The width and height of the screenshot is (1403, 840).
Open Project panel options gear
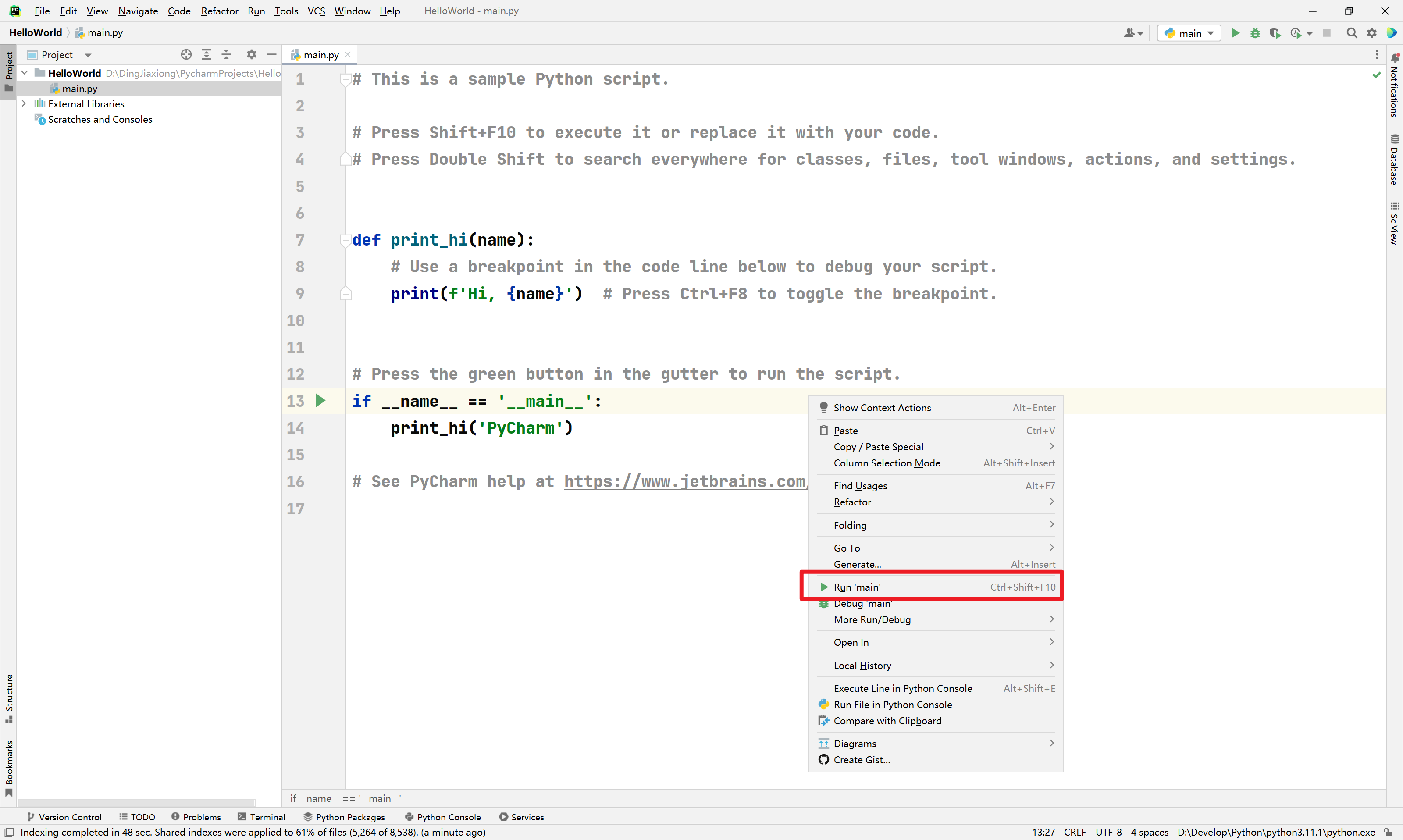[252, 54]
